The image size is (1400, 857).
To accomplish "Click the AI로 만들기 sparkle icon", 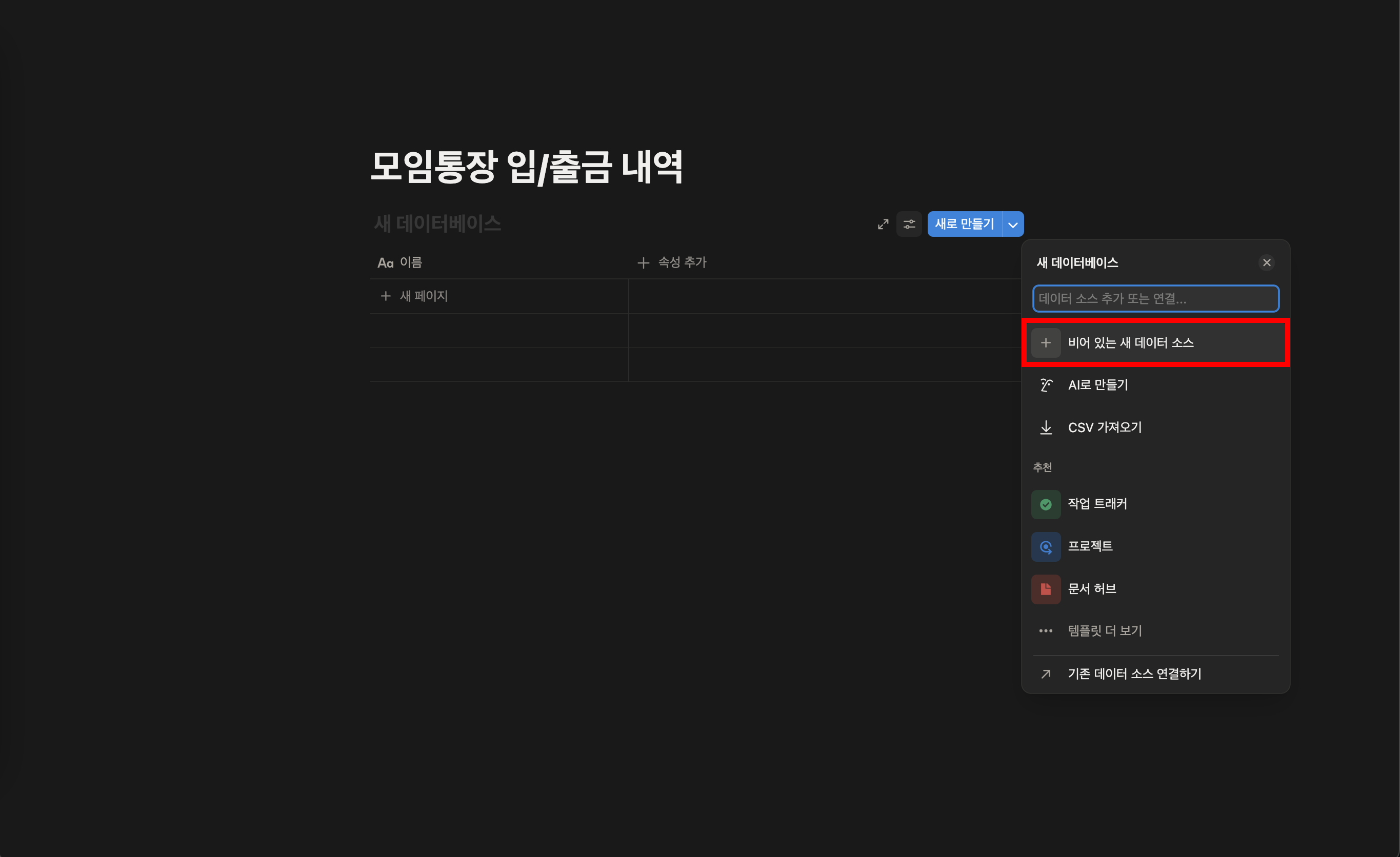I will 1046,385.
